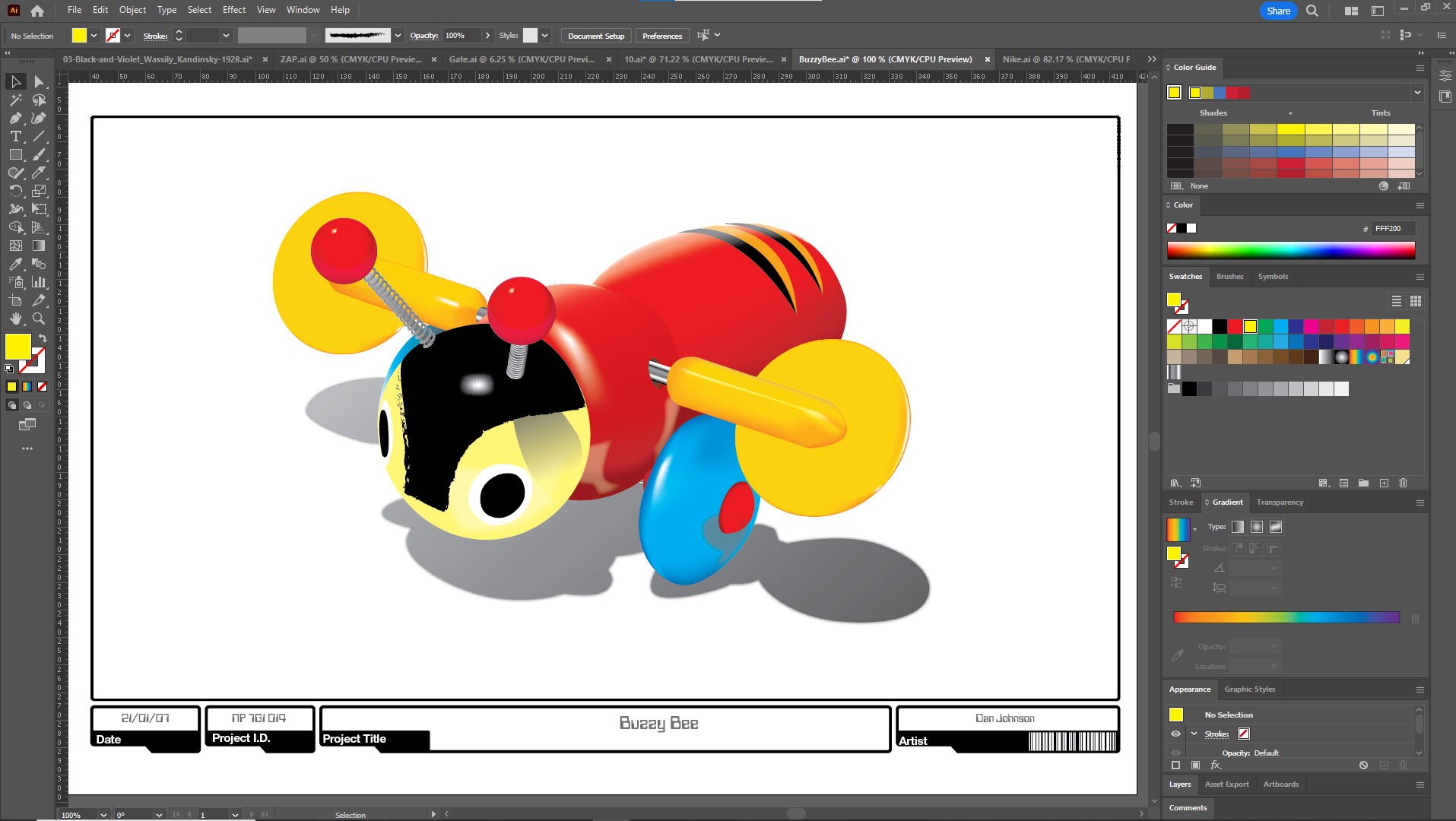Click the Share button
This screenshot has height=821, width=1456.
coord(1278,11)
